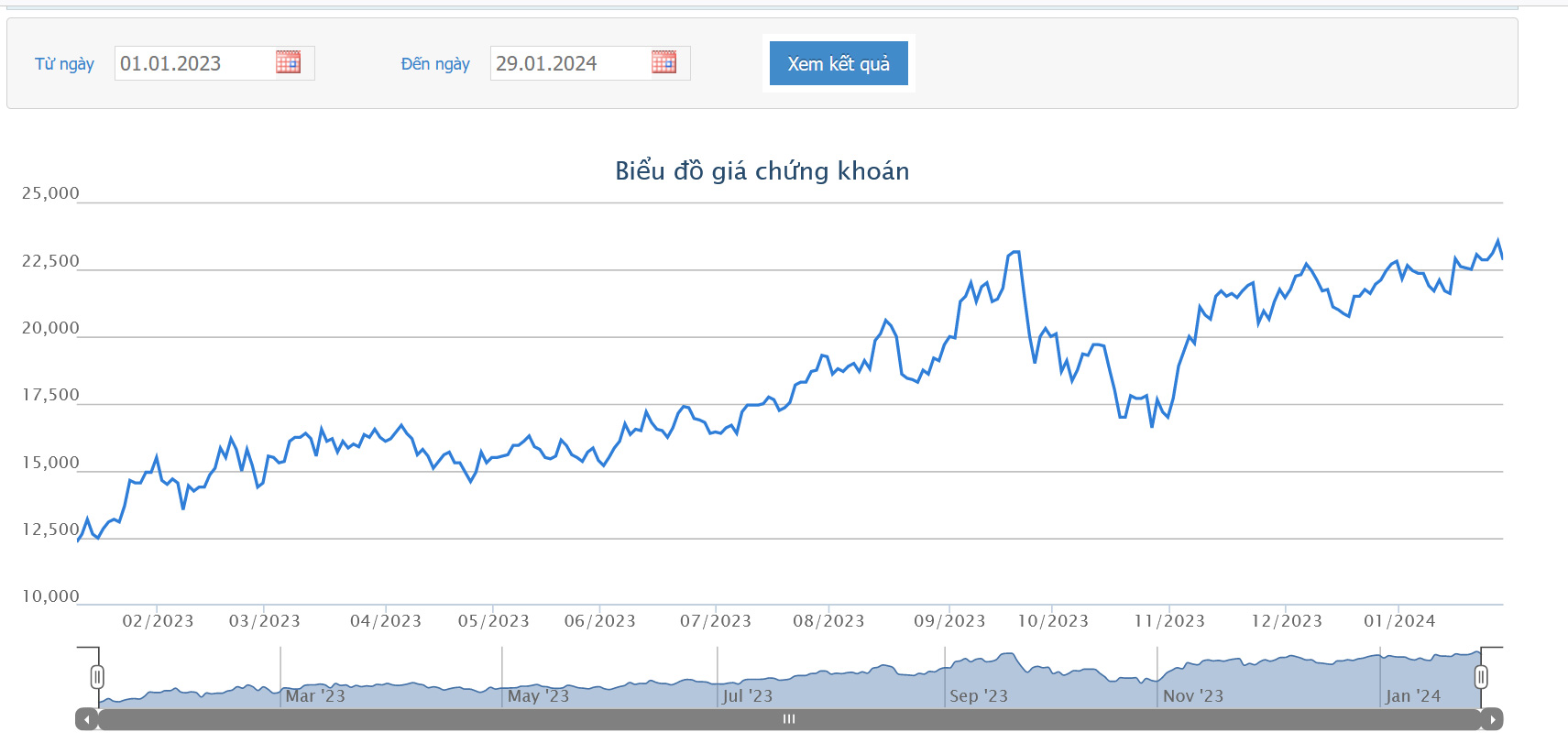The height and width of the screenshot is (743, 1568).
Task: Click the 05/2023 x-axis label
Action: (x=493, y=621)
